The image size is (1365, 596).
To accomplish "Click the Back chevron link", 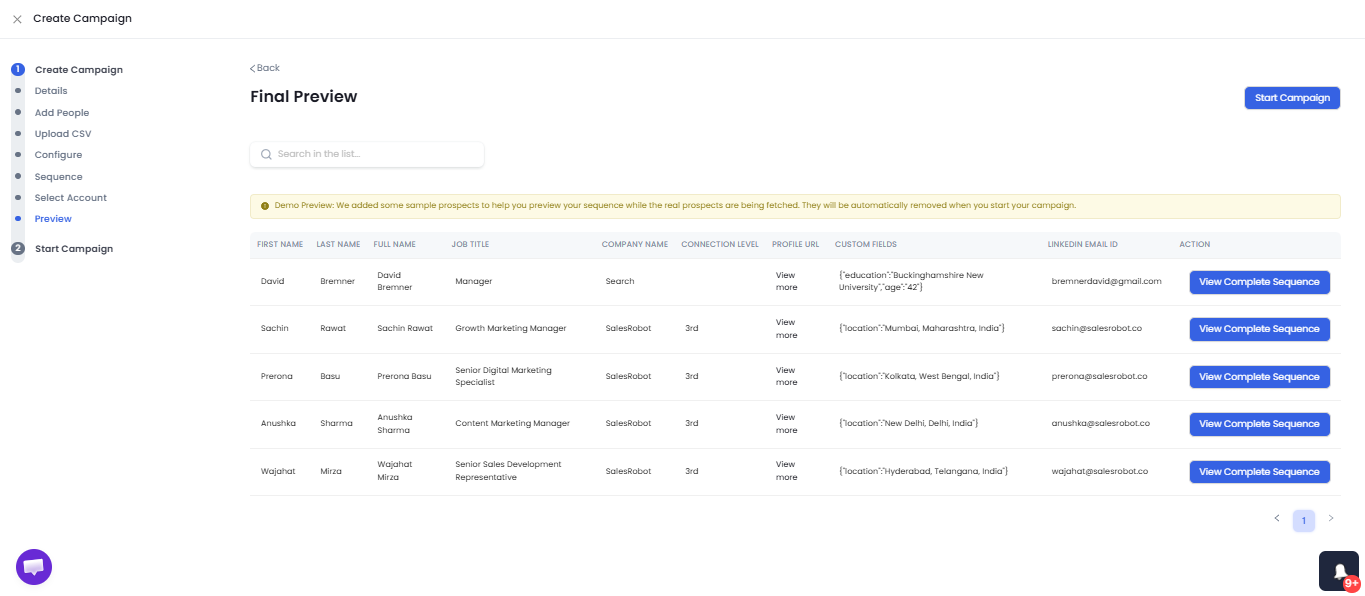I will pyautogui.click(x=265, y=68).
